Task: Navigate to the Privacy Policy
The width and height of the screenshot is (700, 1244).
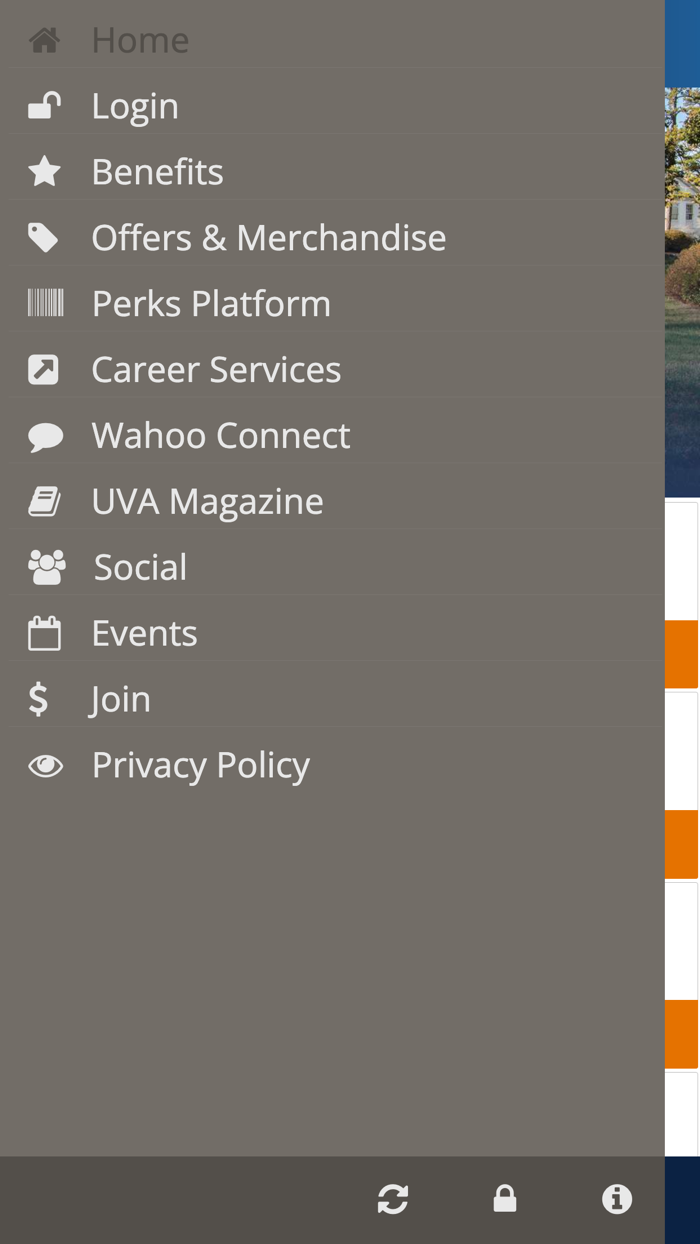Action: (x=200, y=765)
